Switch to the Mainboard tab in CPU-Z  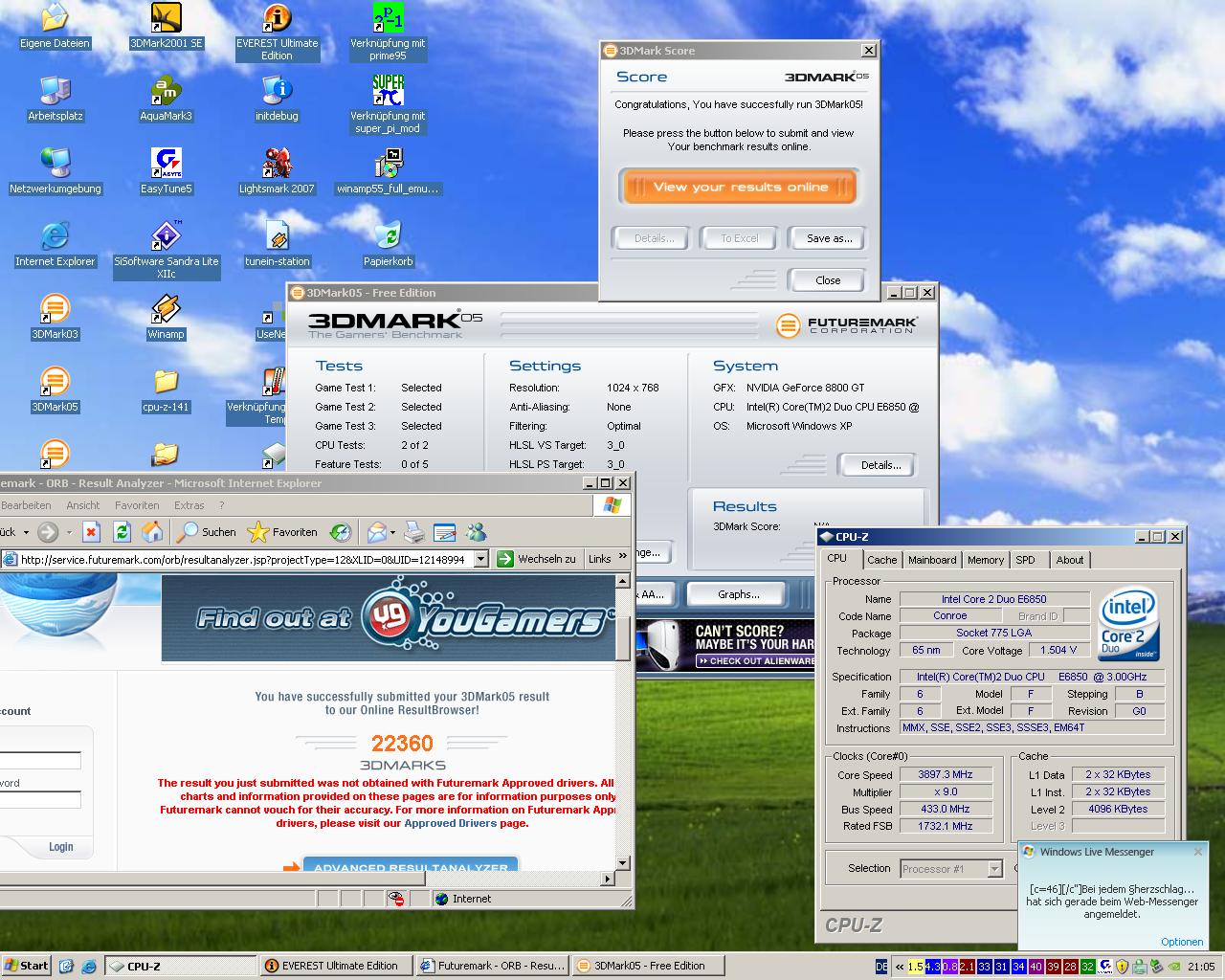[x=932, y=560]
